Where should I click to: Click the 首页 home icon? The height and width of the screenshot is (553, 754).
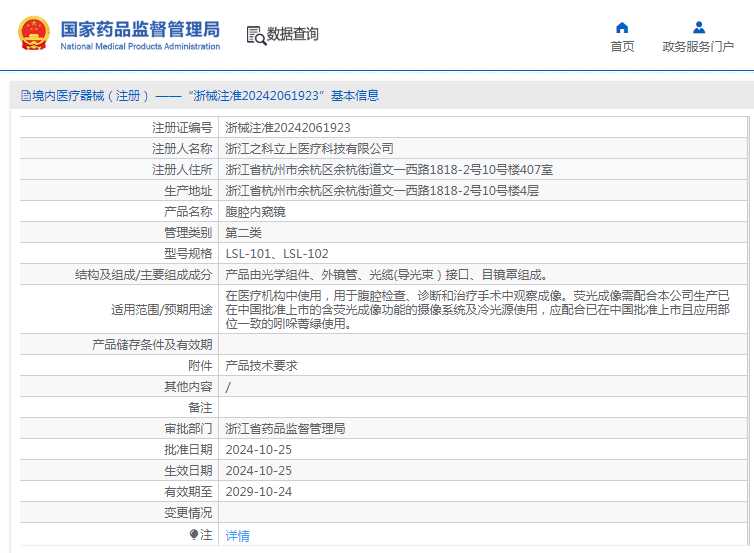coord(622,27)
